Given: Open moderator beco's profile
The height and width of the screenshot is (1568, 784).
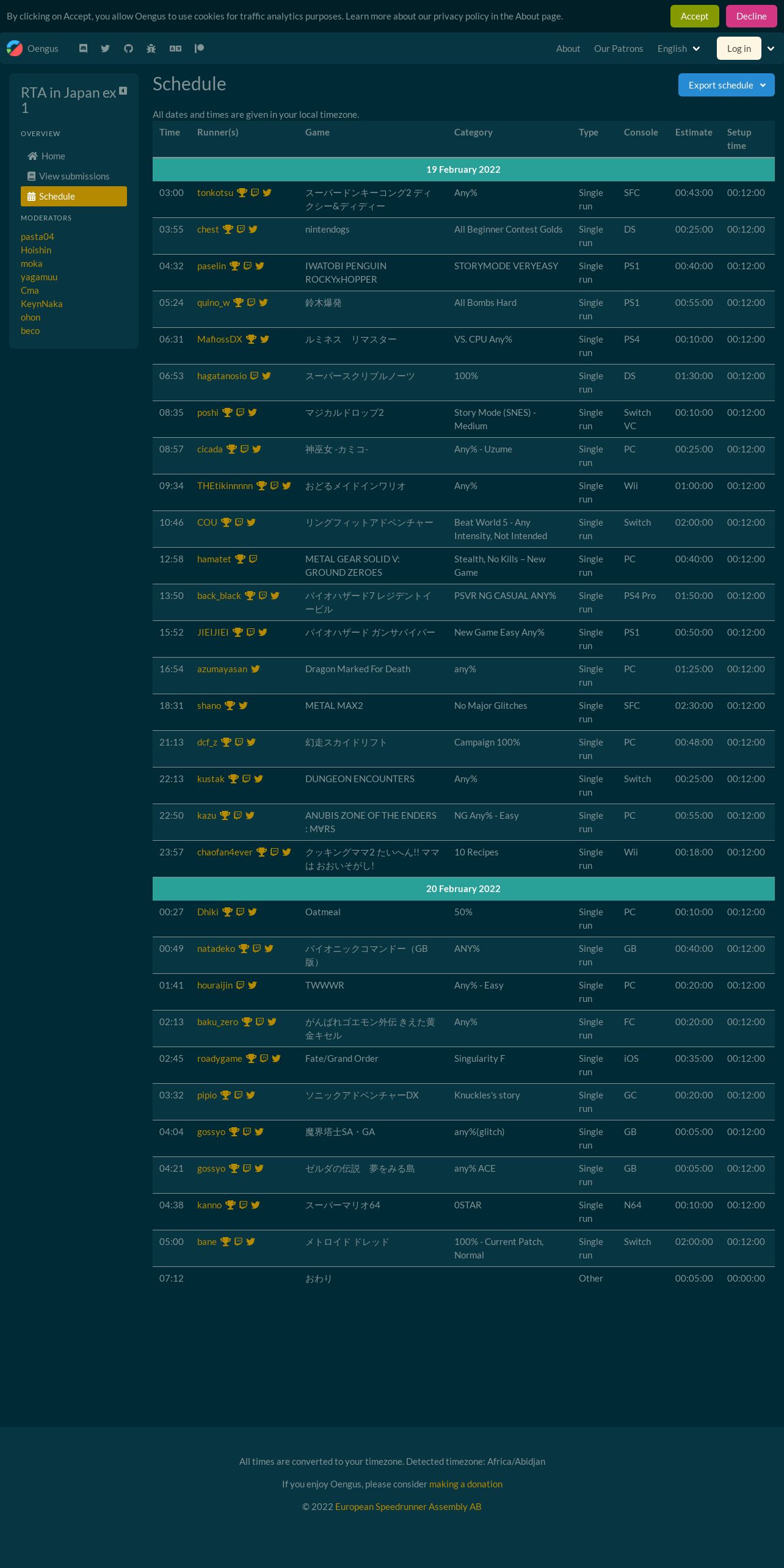Looking at the screenshot, I should coord(30,331).
